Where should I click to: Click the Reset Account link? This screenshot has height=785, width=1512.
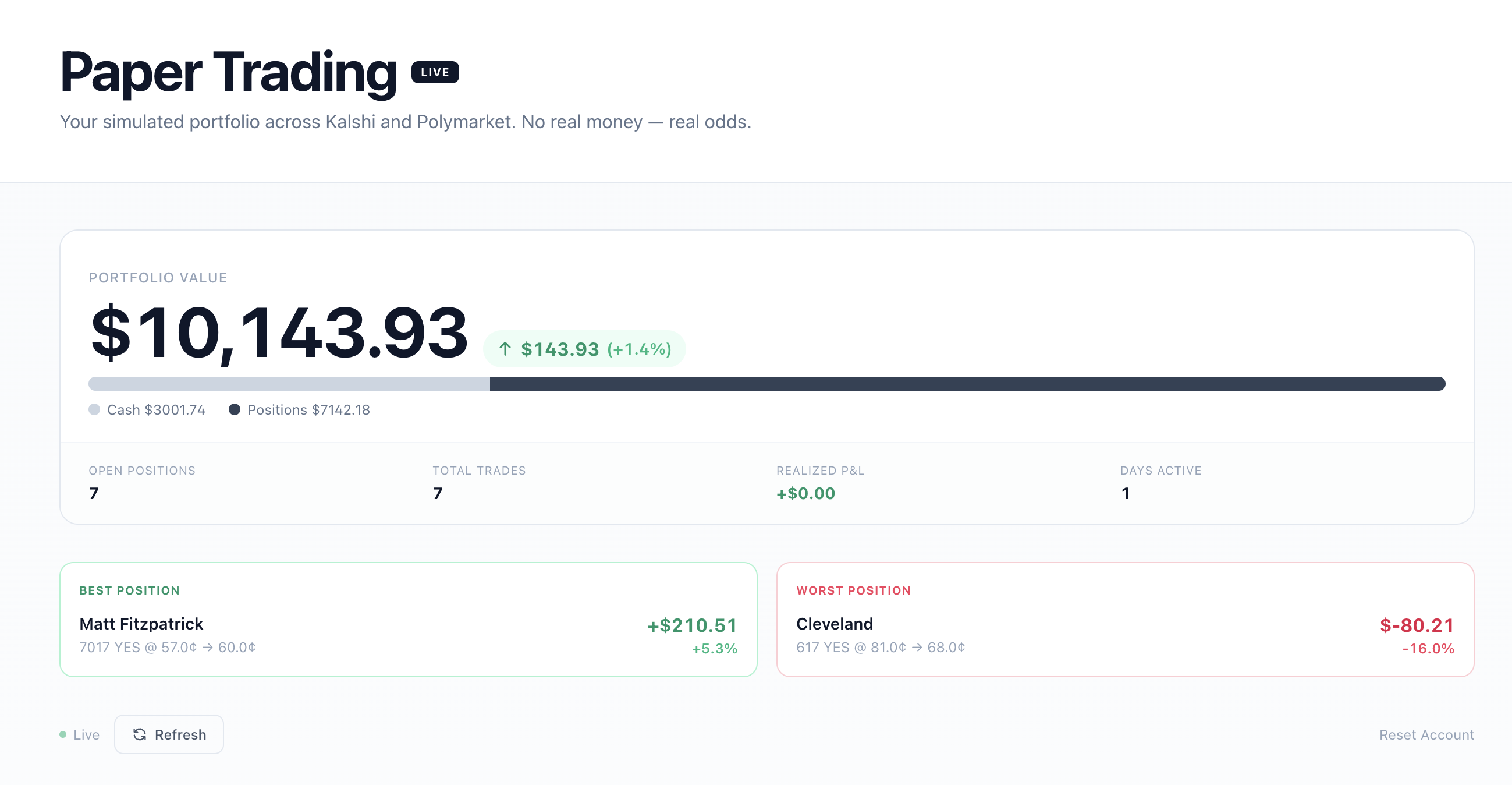1427,734
